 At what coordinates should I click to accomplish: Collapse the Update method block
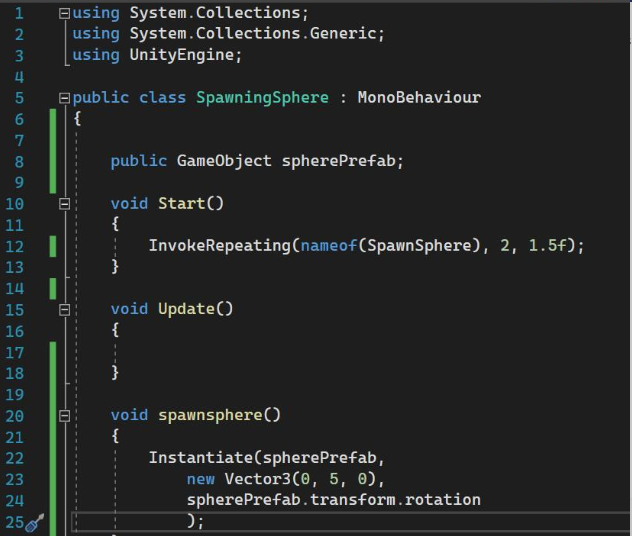click(64, 310)
